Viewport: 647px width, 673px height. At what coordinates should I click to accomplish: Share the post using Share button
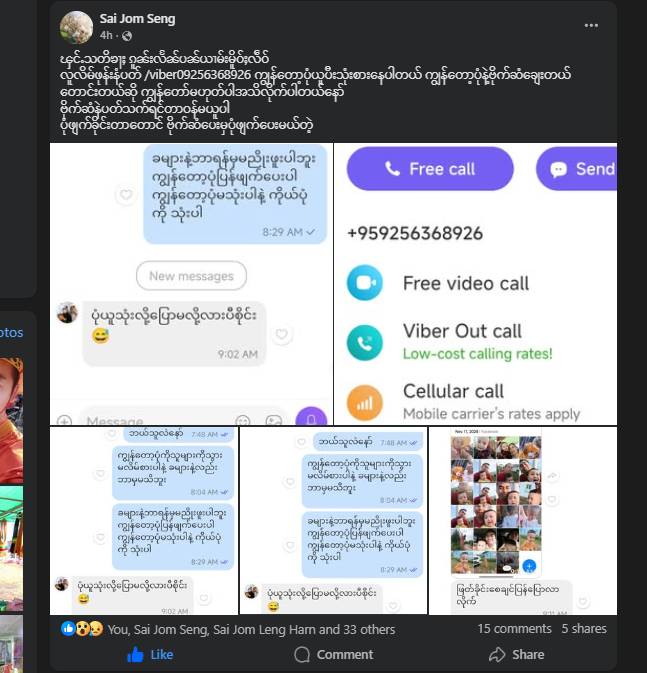click(x=516, y=655)
